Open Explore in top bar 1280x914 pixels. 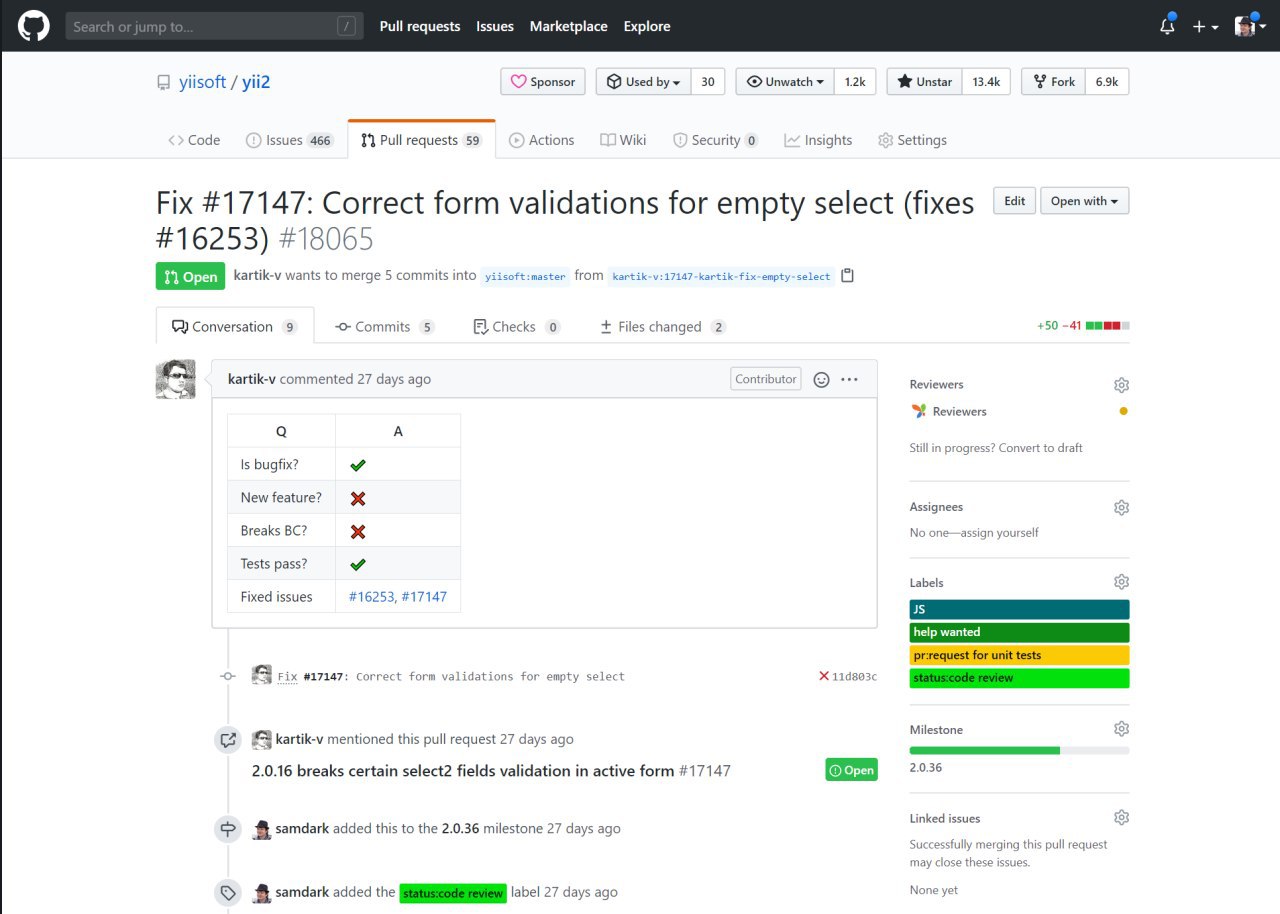pos(647,26)
